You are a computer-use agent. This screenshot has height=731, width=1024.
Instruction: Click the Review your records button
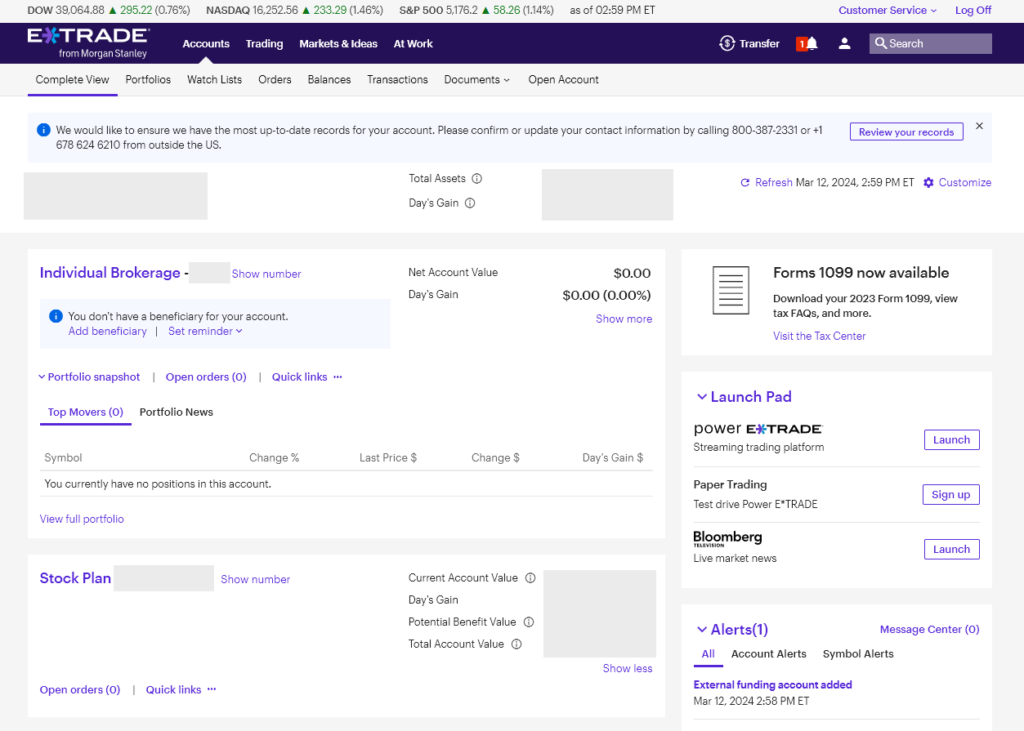[x=906, y=132]
